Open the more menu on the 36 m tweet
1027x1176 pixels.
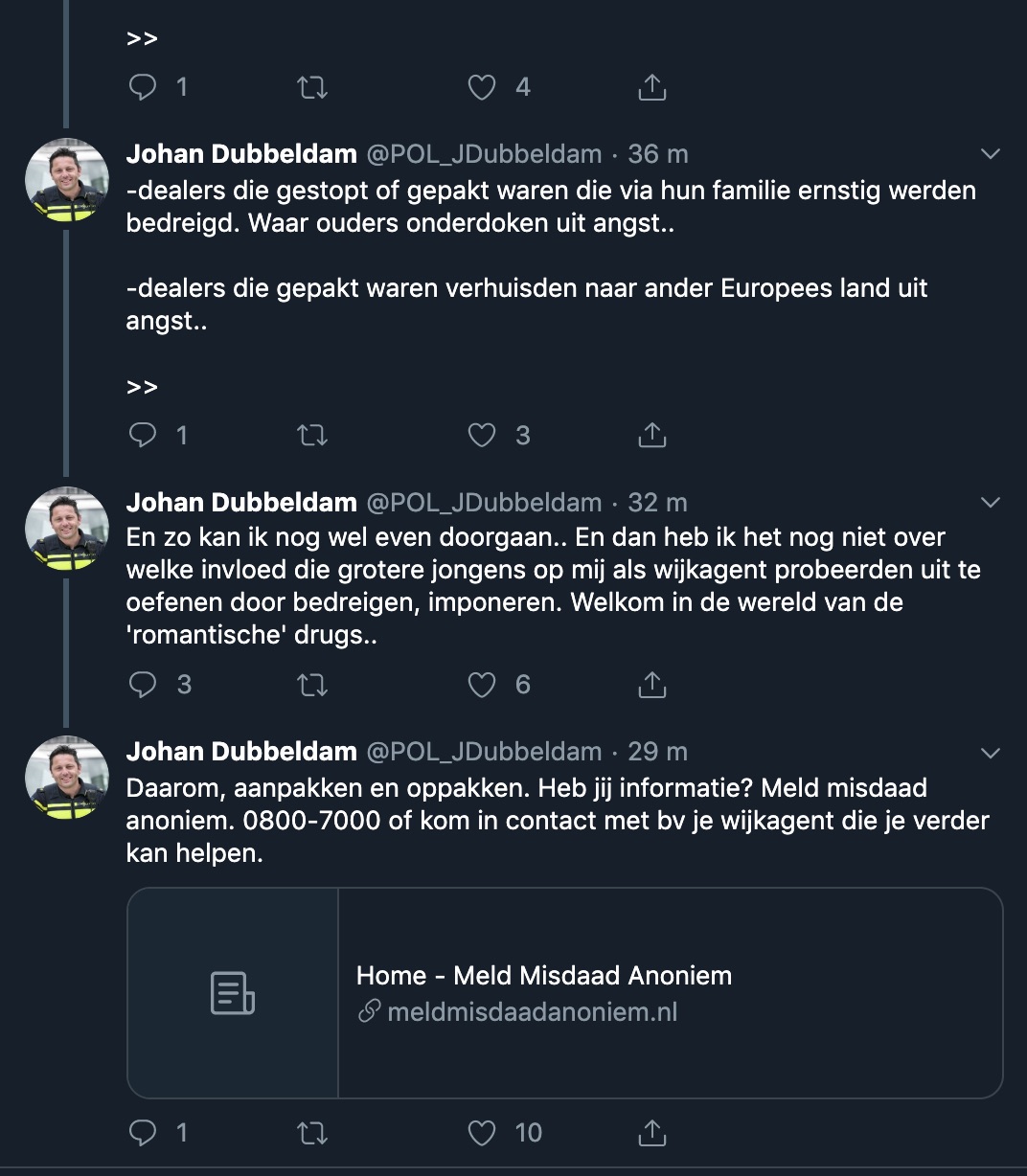(991, 154)
